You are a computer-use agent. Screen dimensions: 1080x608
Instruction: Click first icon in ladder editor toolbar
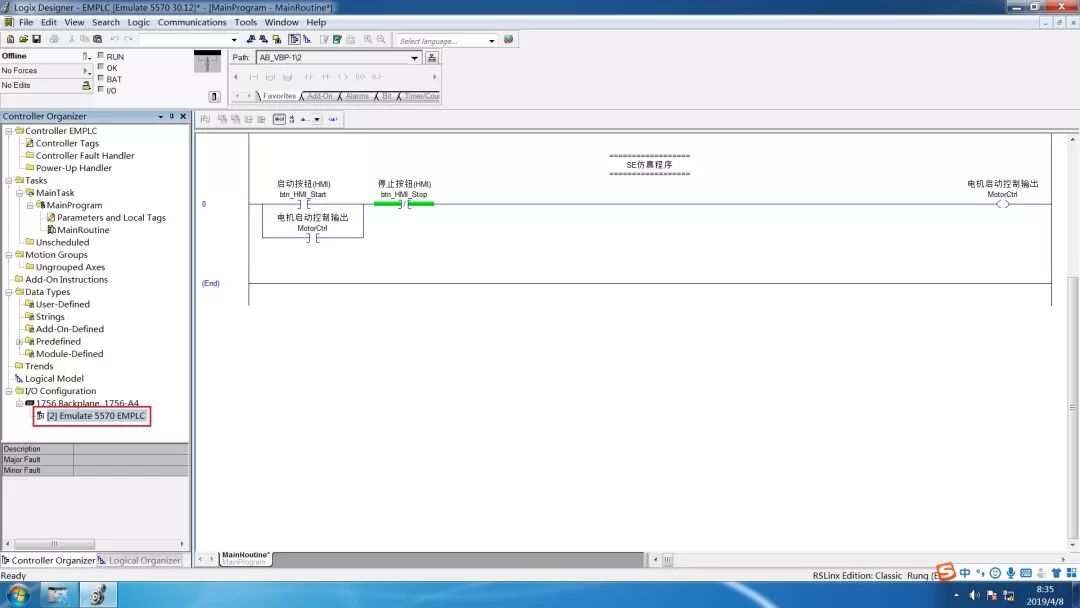205,119
